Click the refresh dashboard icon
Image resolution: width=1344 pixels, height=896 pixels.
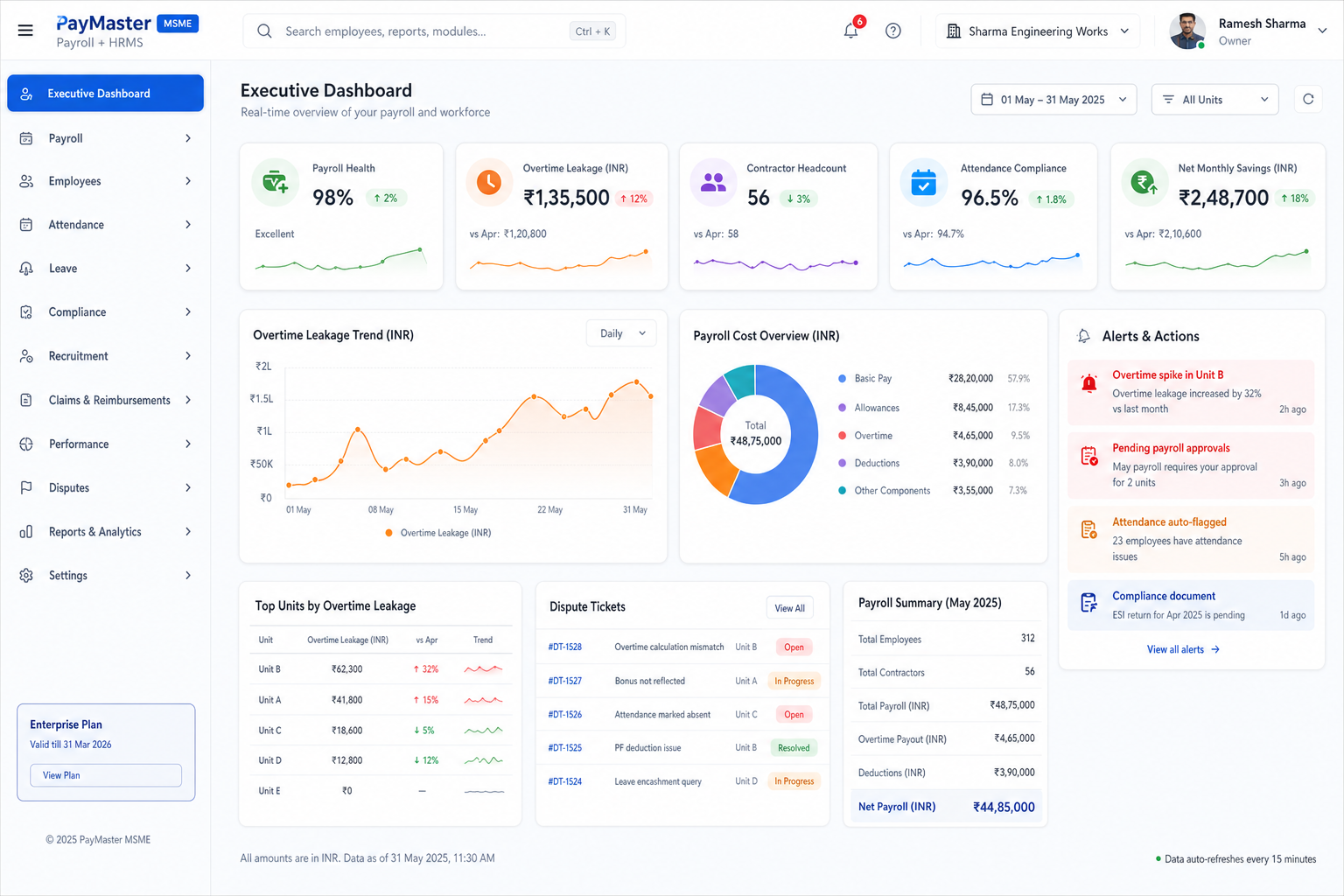pos(1308,100)
